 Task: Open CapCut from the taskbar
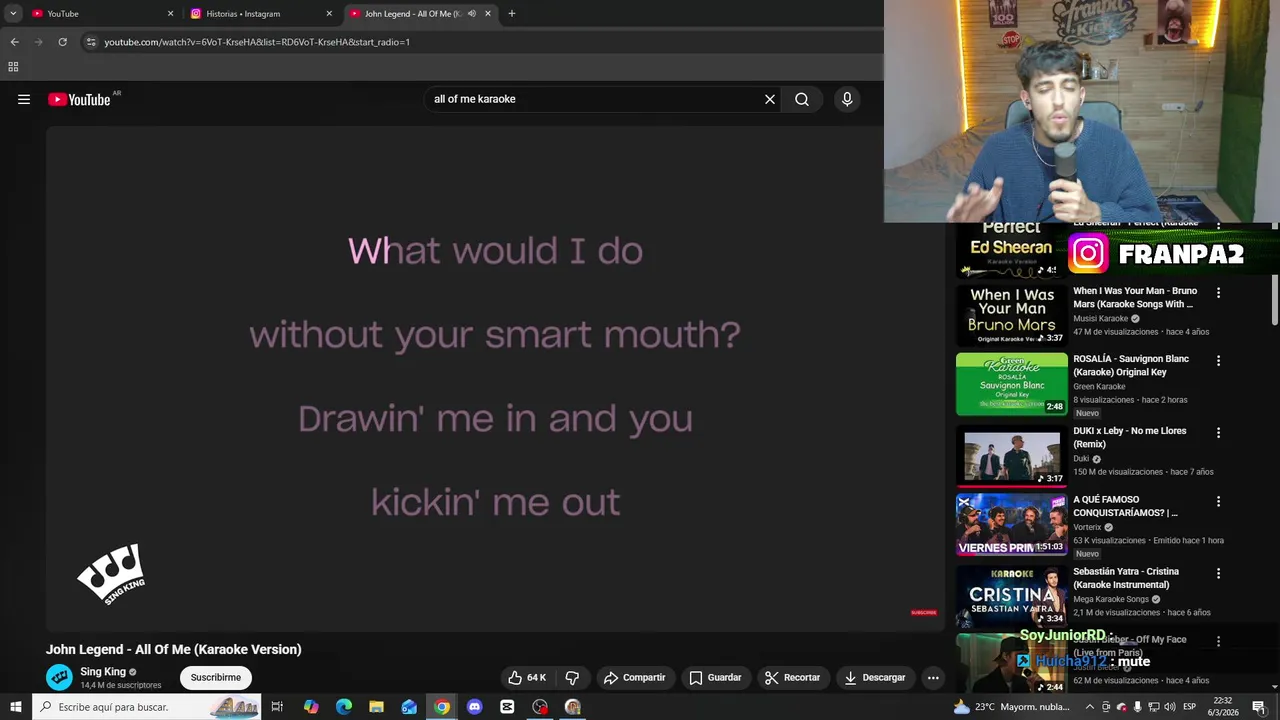click(x=507, y=707)
